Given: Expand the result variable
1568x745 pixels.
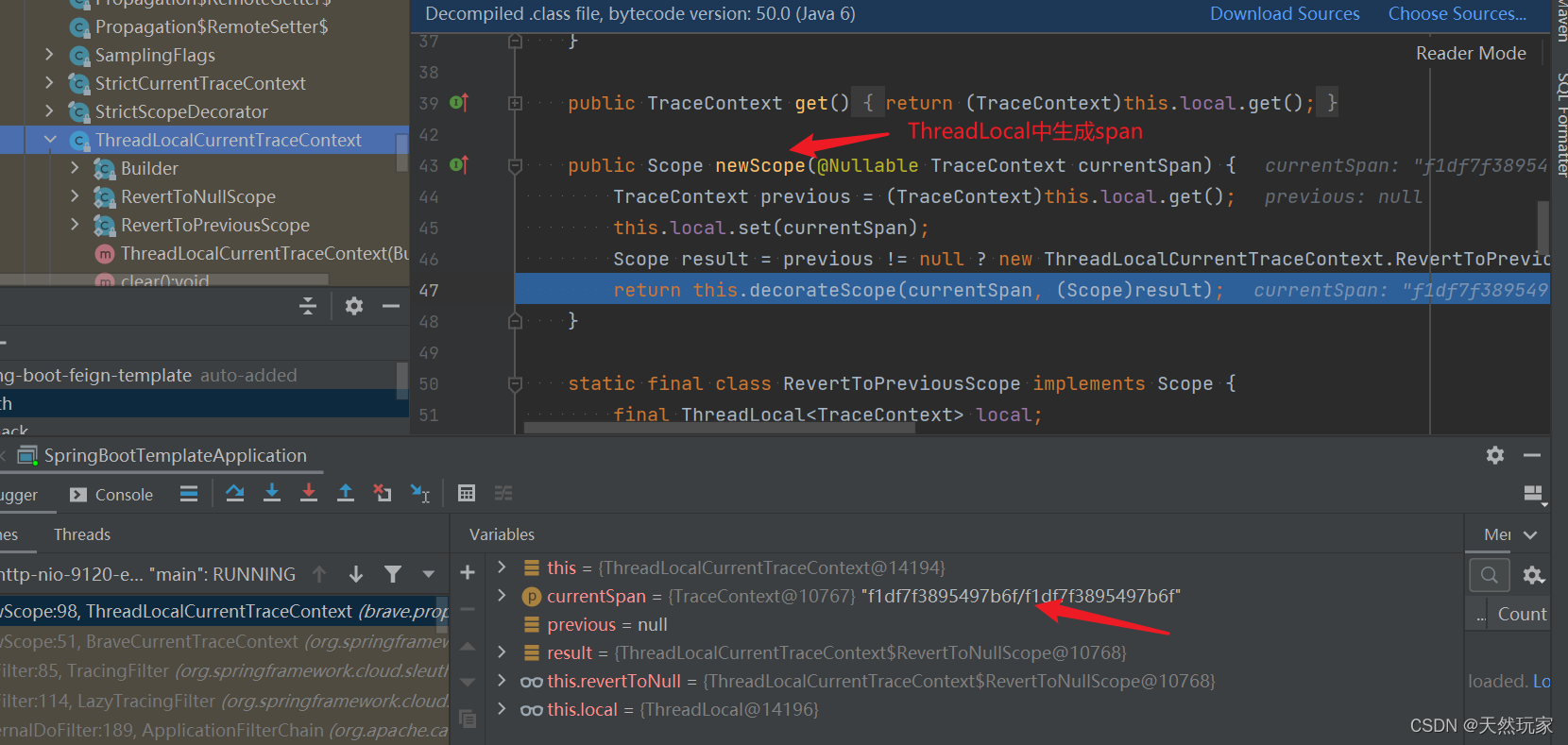Looking at the screenshot, I should [502, 652].
